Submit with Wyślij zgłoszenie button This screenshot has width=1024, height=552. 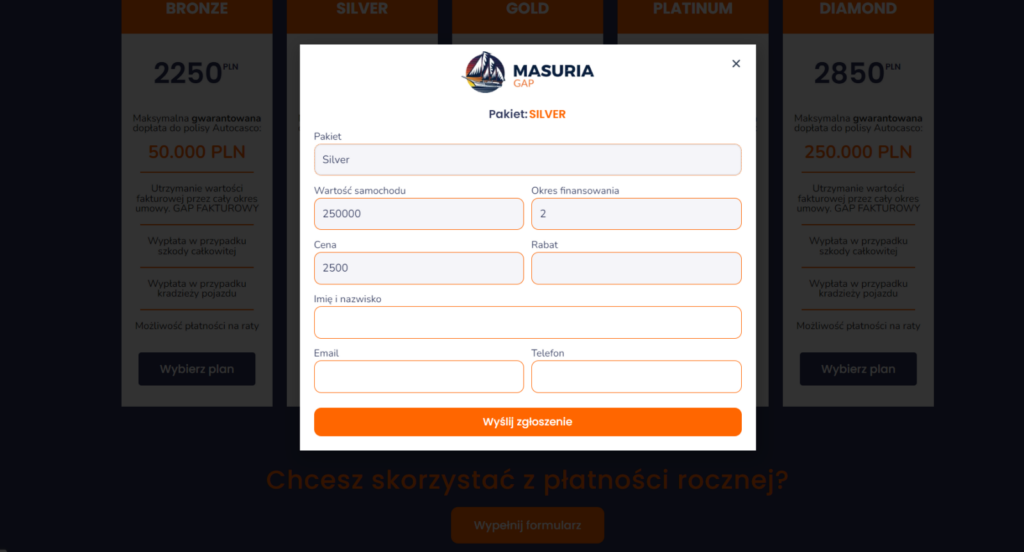pos(528,422)
